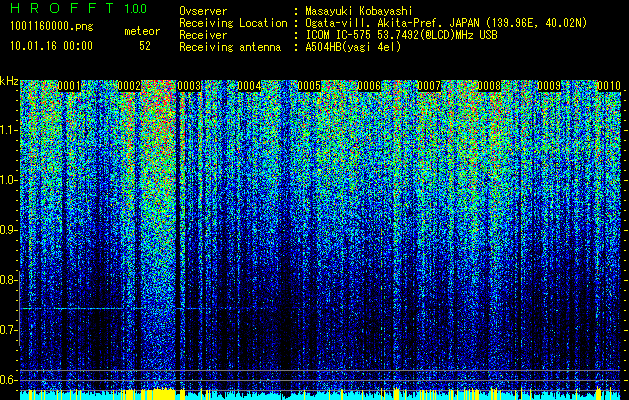Click the time marker 0006
Image resolution: width=629 pixels, height=400 pixels.
[x=369, y=86]
